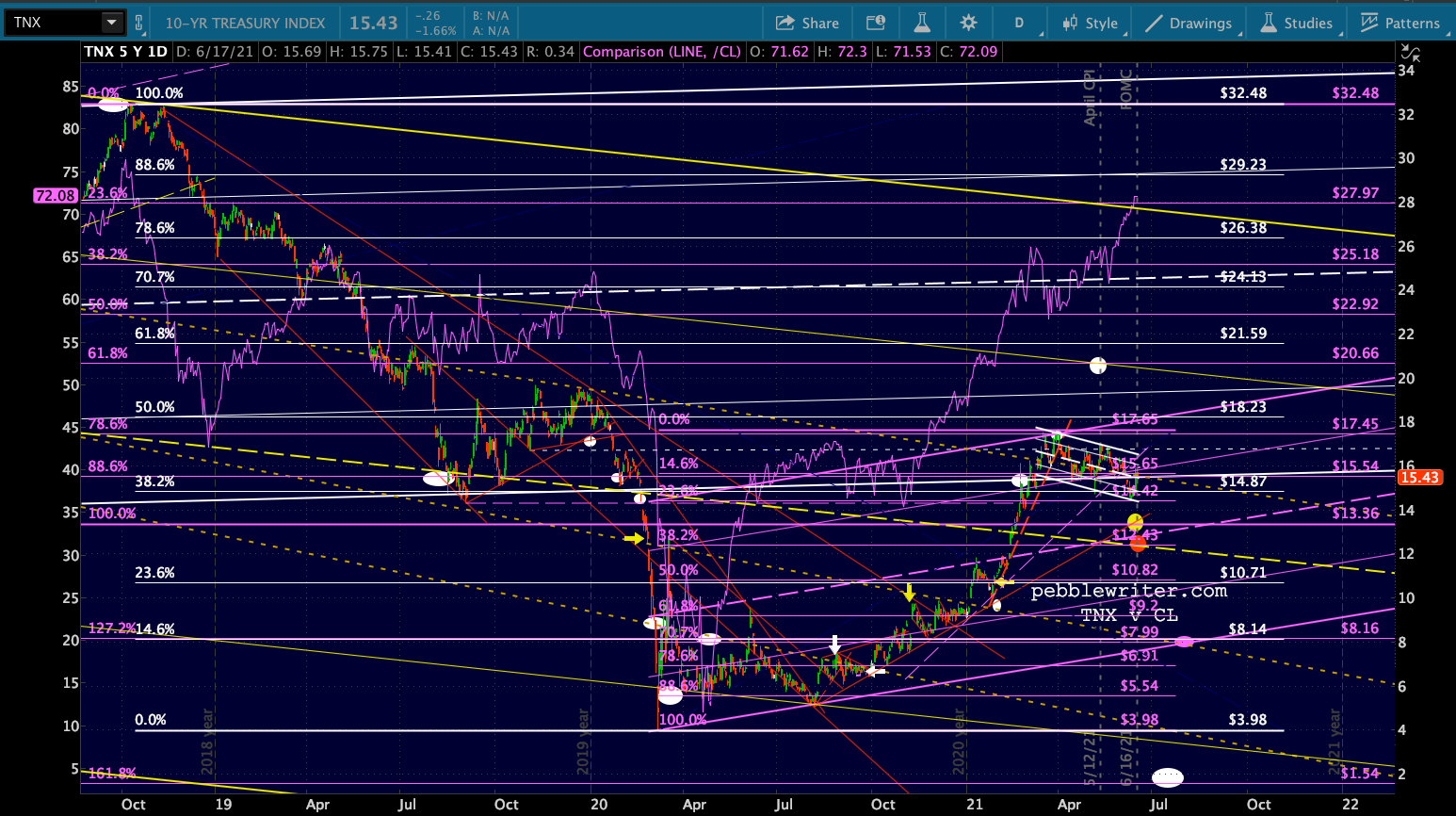Expand the TNX symbol dropdown arrow
1456x816 pixels.
pos(112,23)
